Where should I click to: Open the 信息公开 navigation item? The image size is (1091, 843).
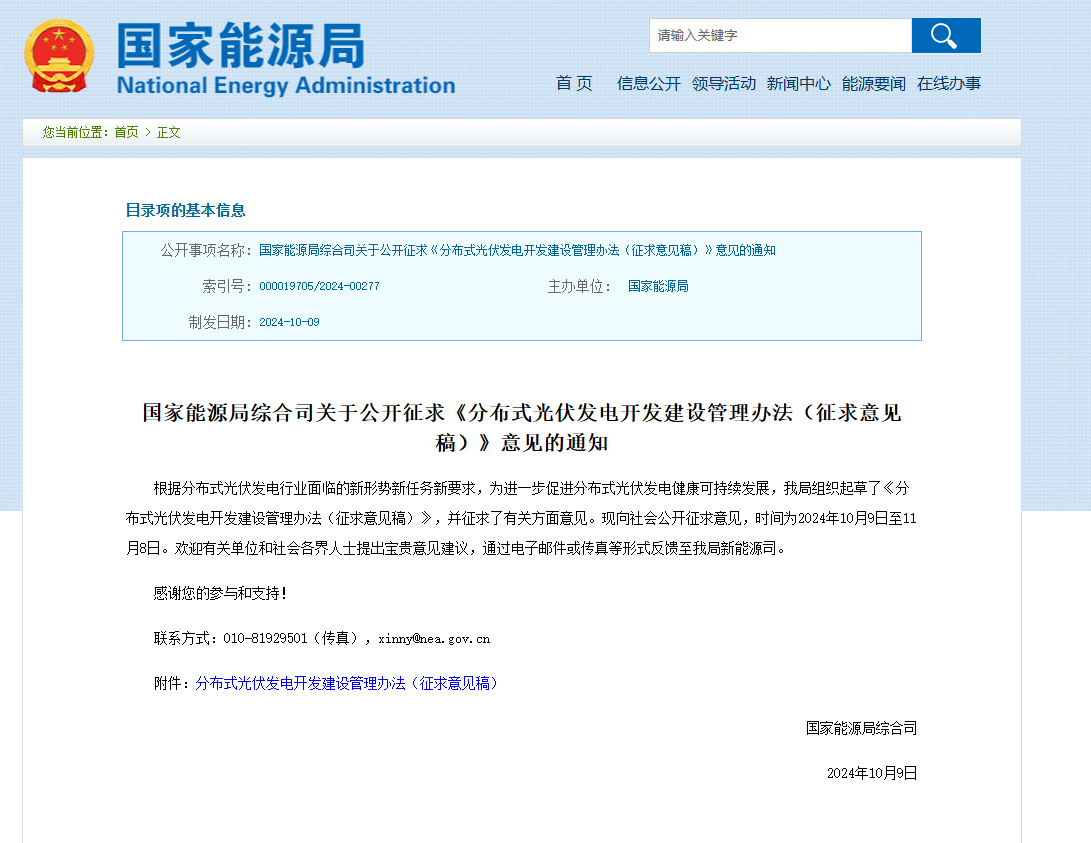(x=648, y=83)
